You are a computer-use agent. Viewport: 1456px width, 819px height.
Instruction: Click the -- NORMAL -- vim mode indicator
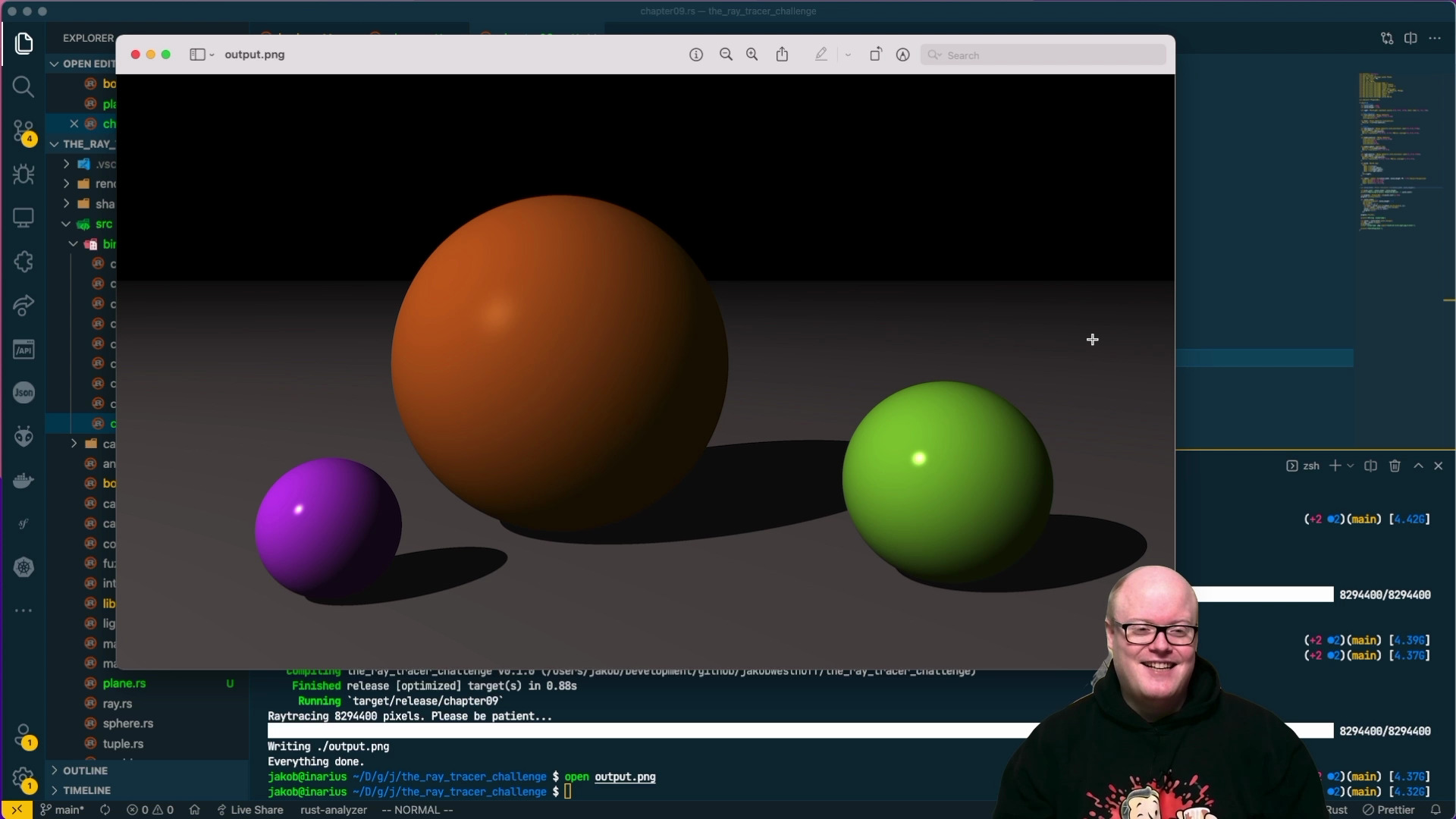point(417,810)
